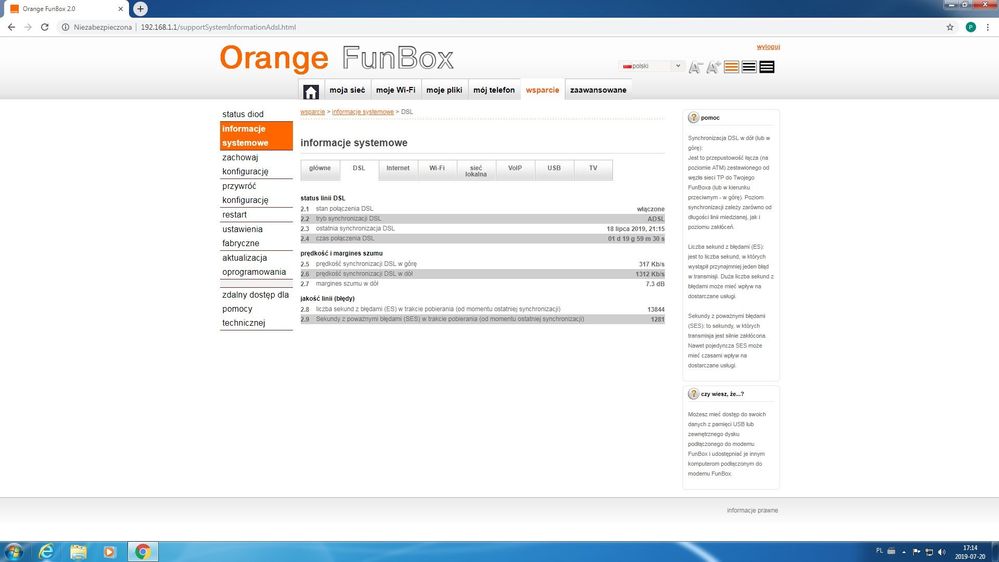Click 'stan połączenia DSL' row
Image resolution: width=999 pixels, height=562 pixels.
tap(482, 209)
